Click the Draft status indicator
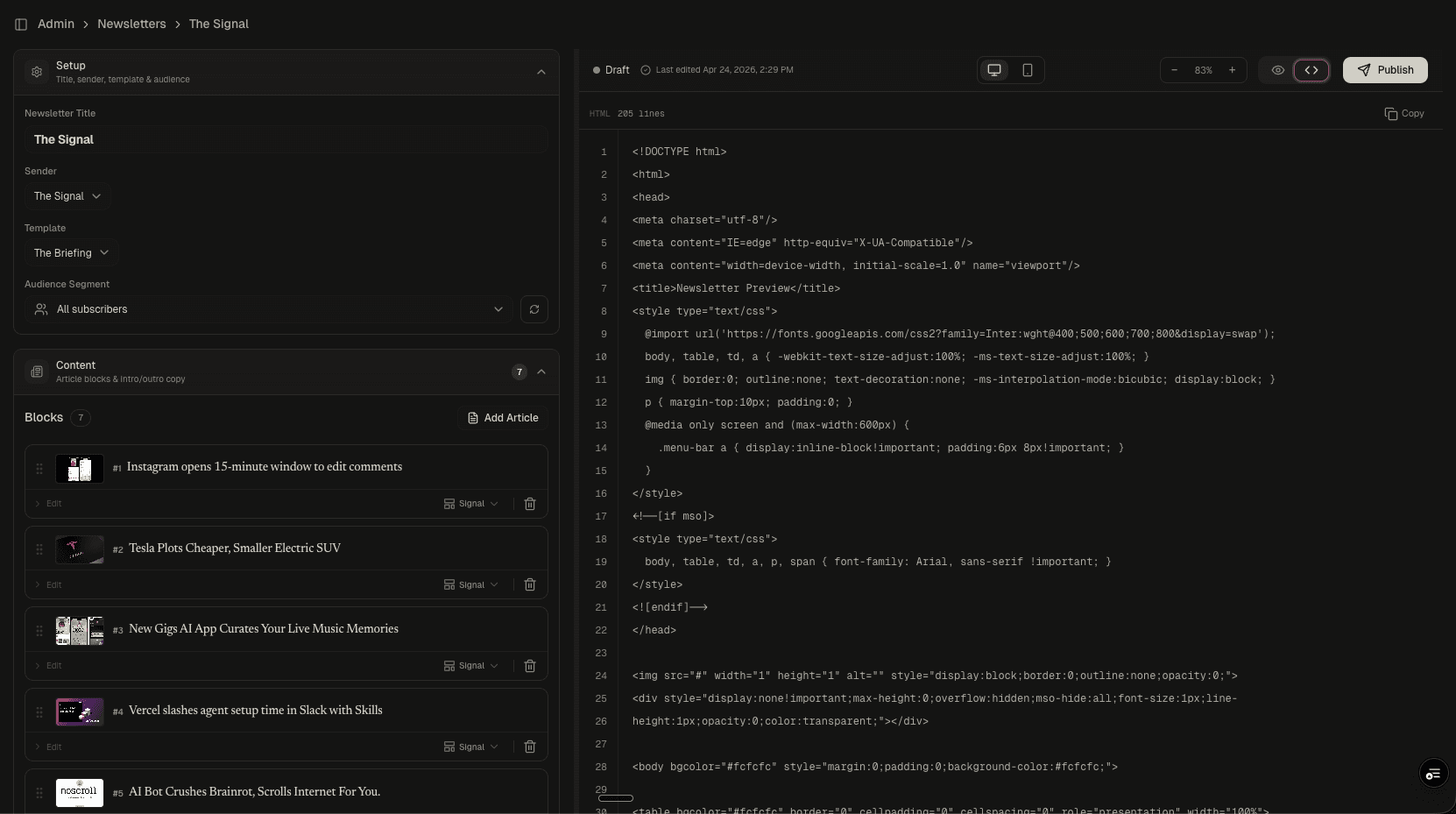Image resolution: width=1456 pixels, height=814 pixels. (x=611, y=70)
